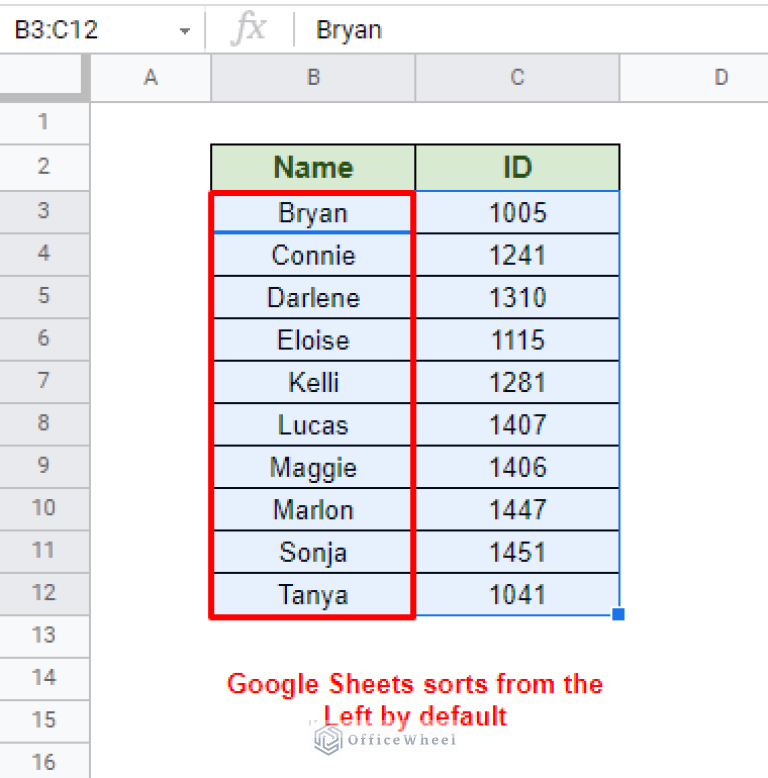Select the row 16 header
Viewport: 768px width, 778px height.
[43, 762]
